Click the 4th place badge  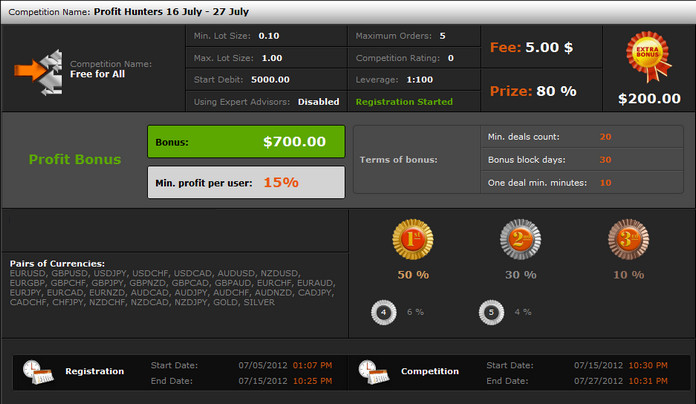coord(384,313)
